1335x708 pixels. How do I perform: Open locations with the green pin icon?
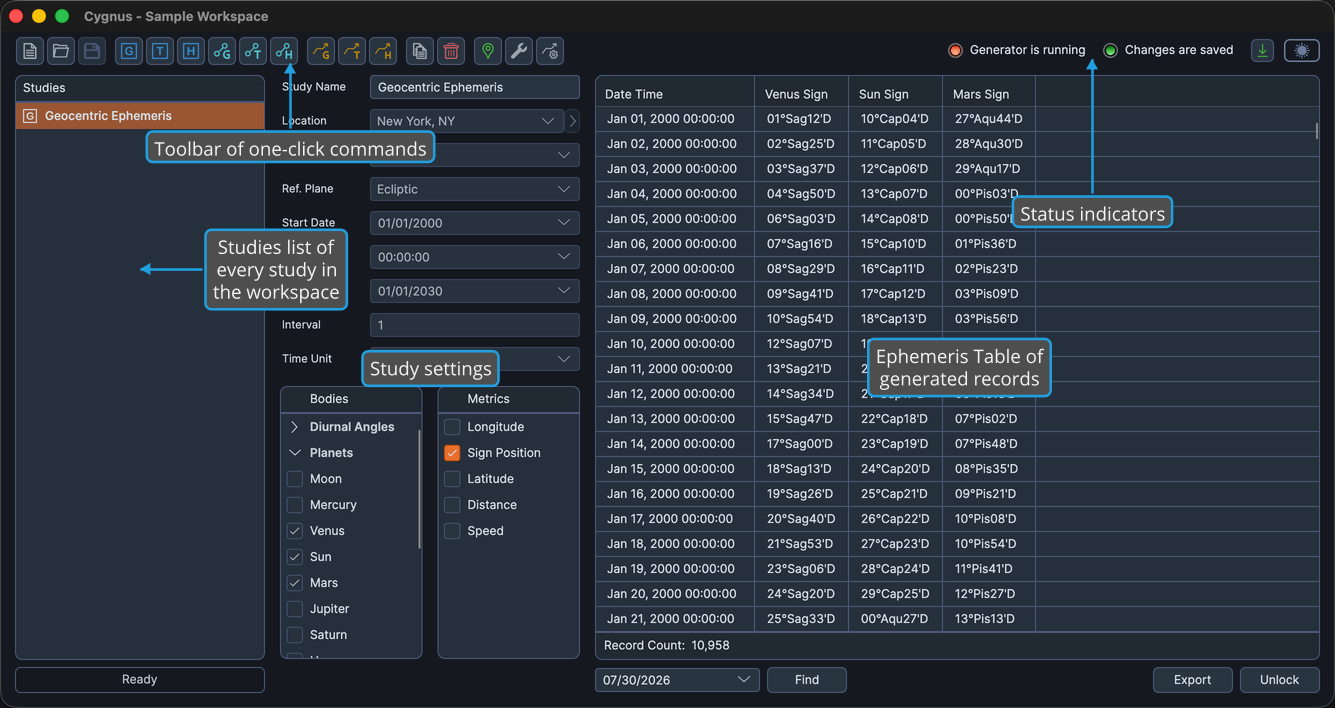[488, 51]
